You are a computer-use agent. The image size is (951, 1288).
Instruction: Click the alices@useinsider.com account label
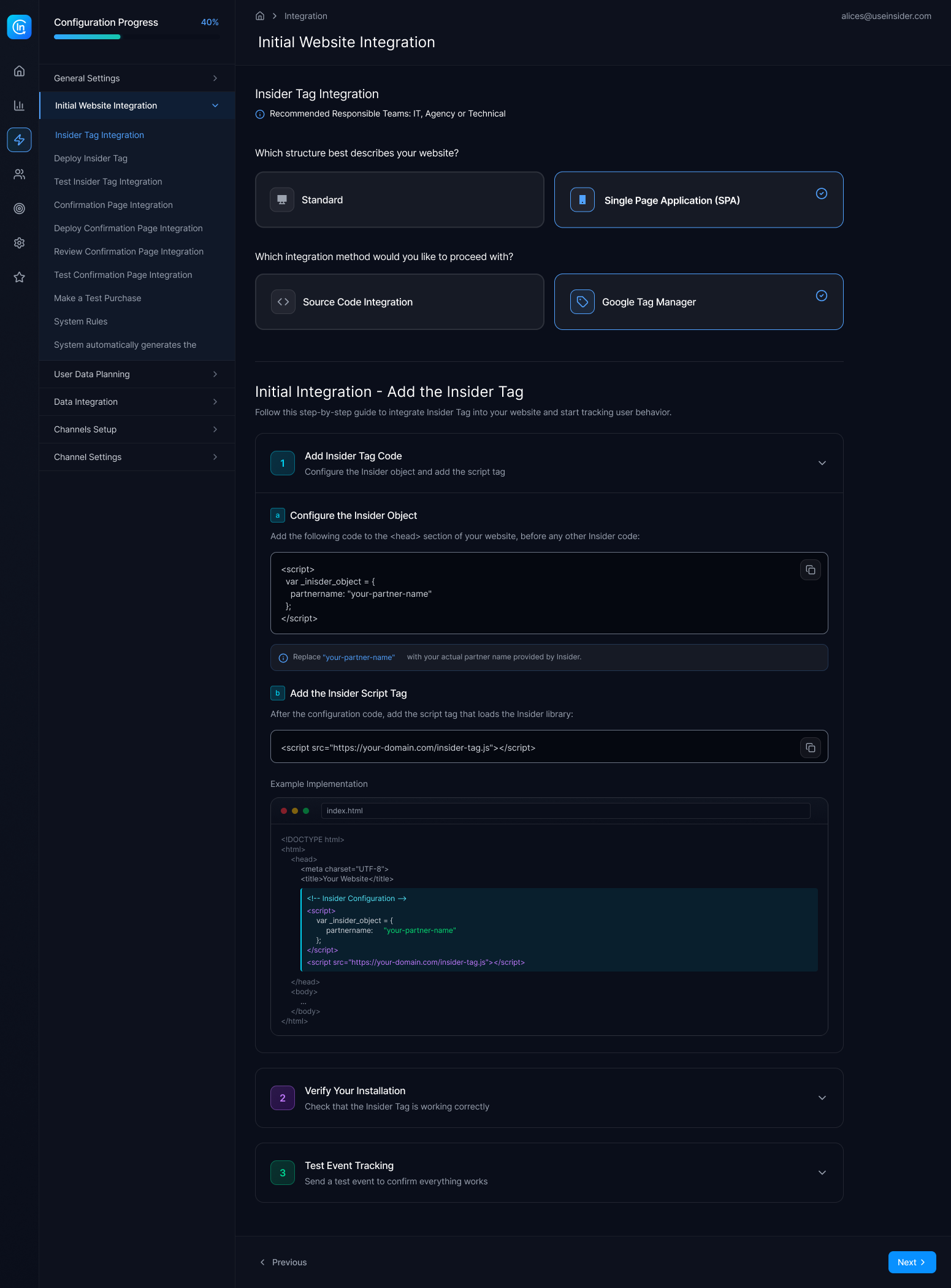(886, 16)
